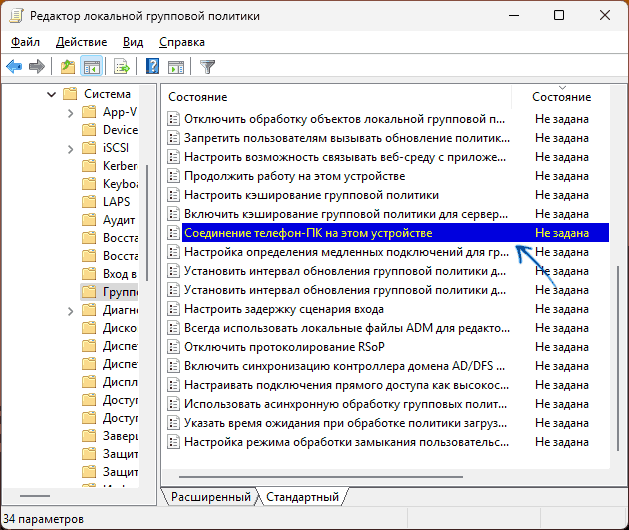Click the Export list toolbar icon
Screen dimensions: 629x530
pyautogui.click(x=122, y=67)
